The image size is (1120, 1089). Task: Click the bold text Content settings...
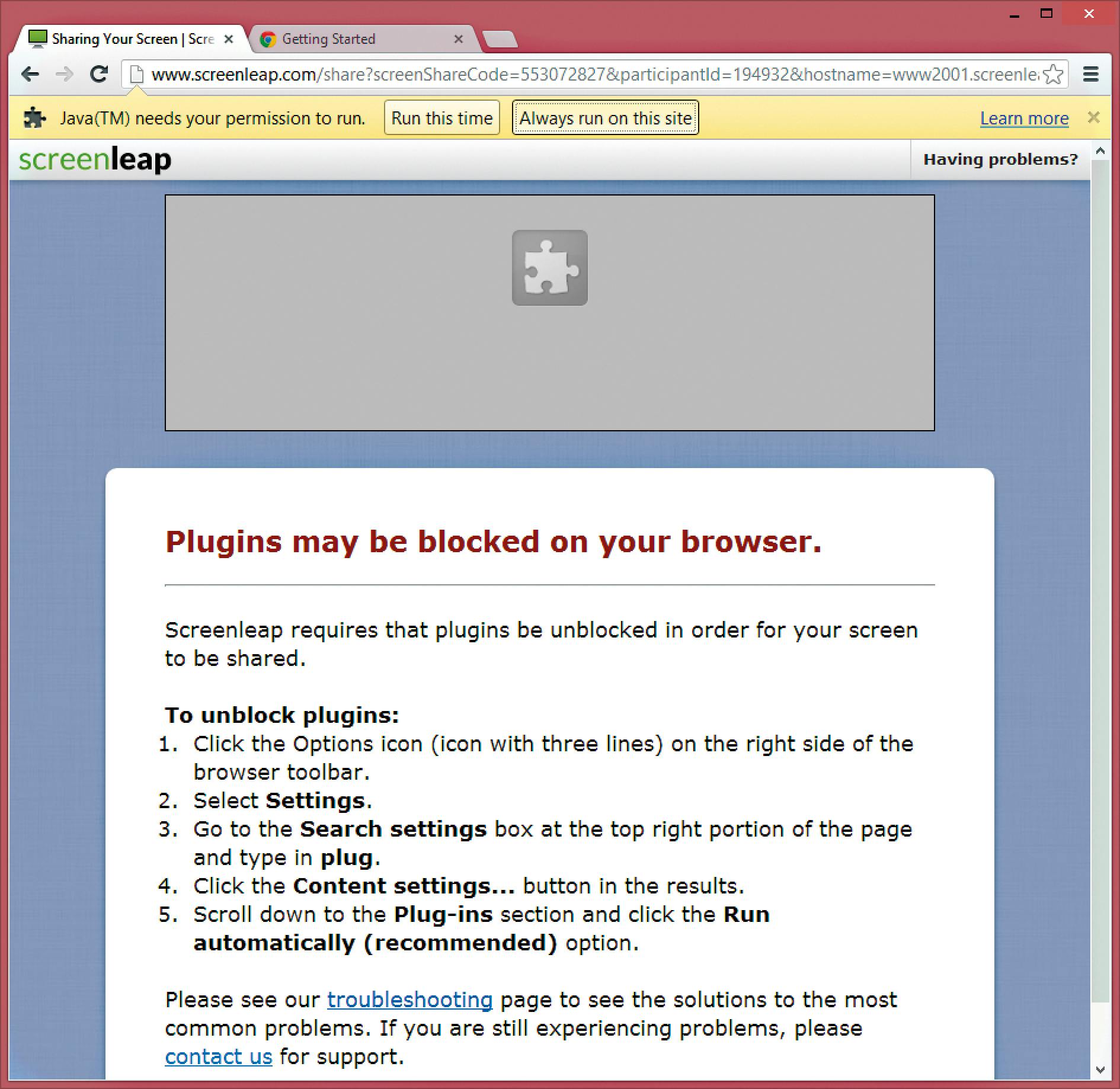(404, 886)
